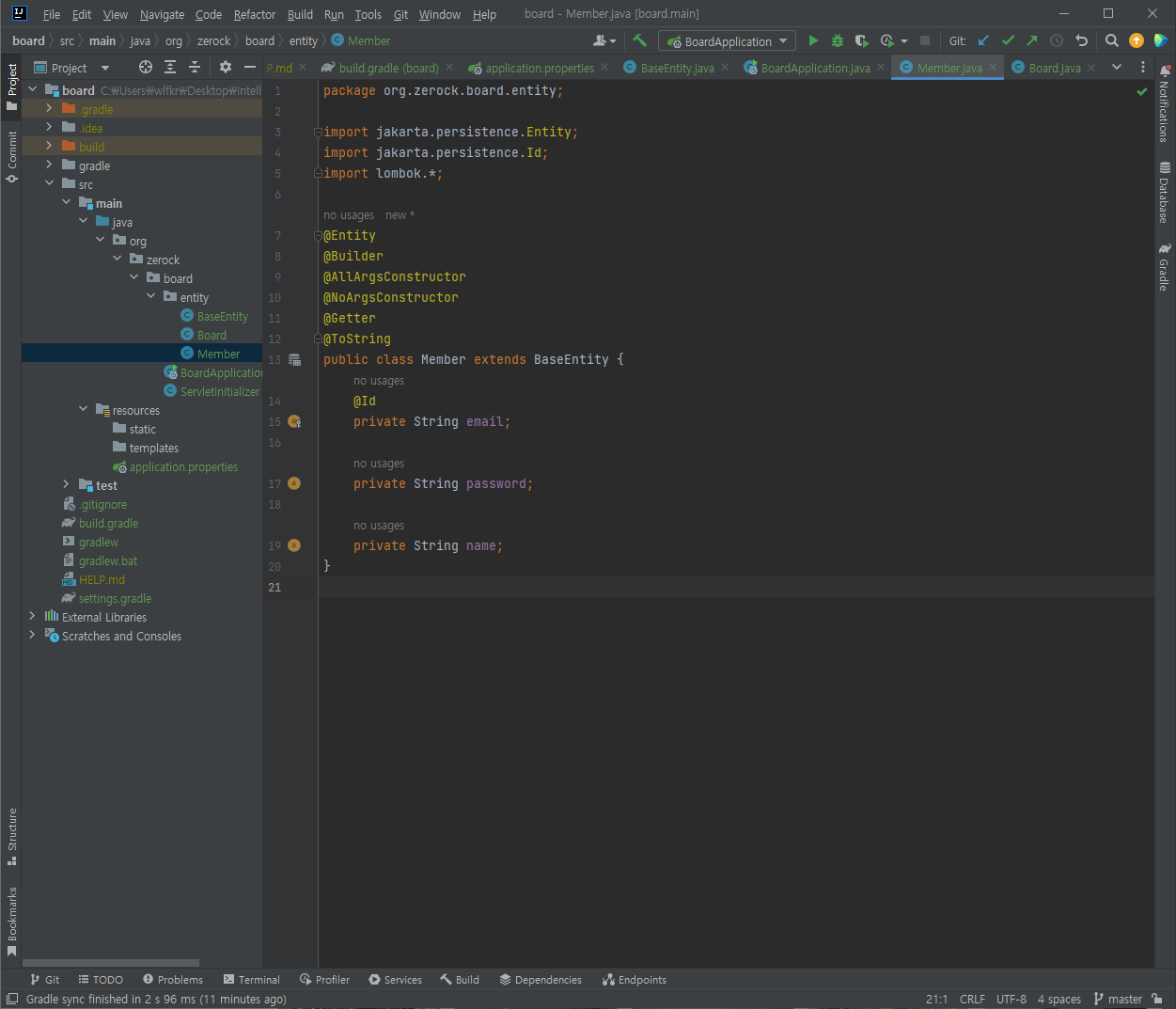
Task: Toggle read-only lock icon in status bar
Action: 1157,999
